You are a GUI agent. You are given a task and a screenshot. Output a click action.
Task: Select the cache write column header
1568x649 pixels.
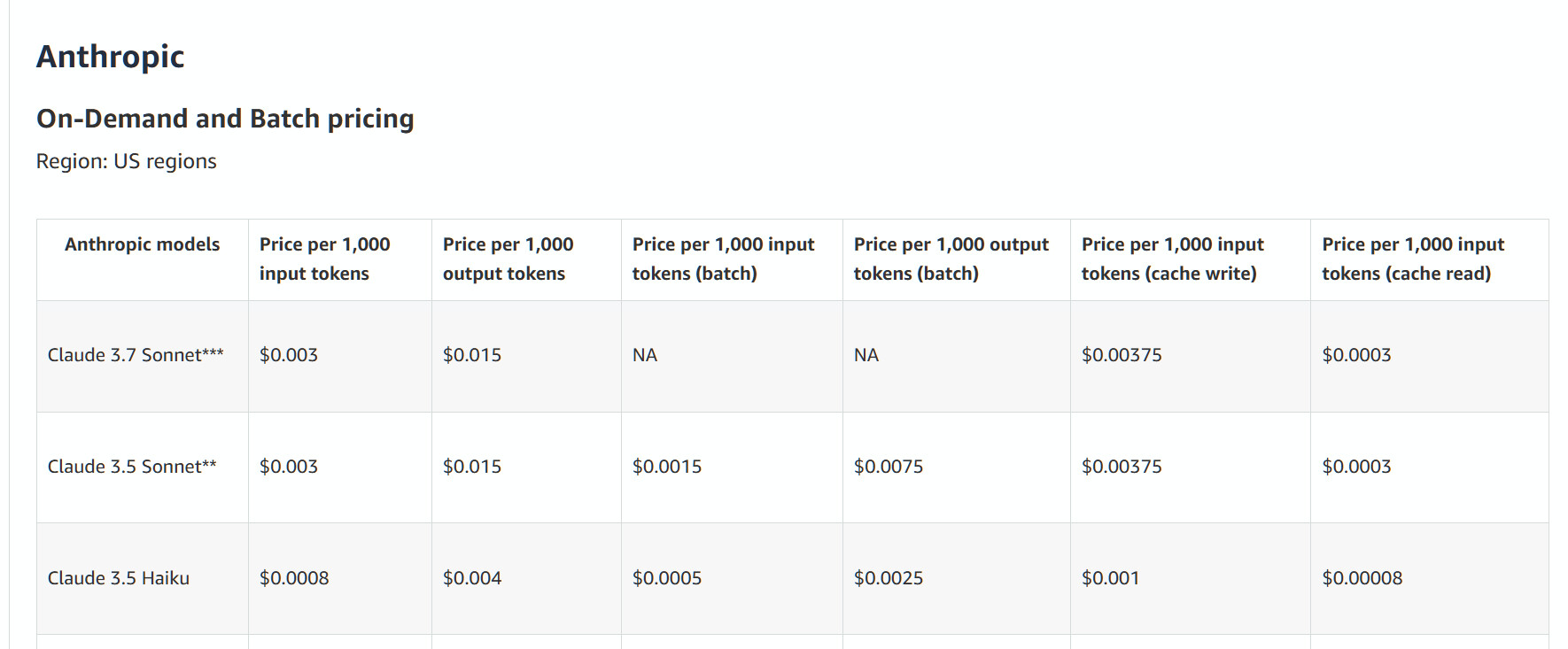tap(1172, 259)
